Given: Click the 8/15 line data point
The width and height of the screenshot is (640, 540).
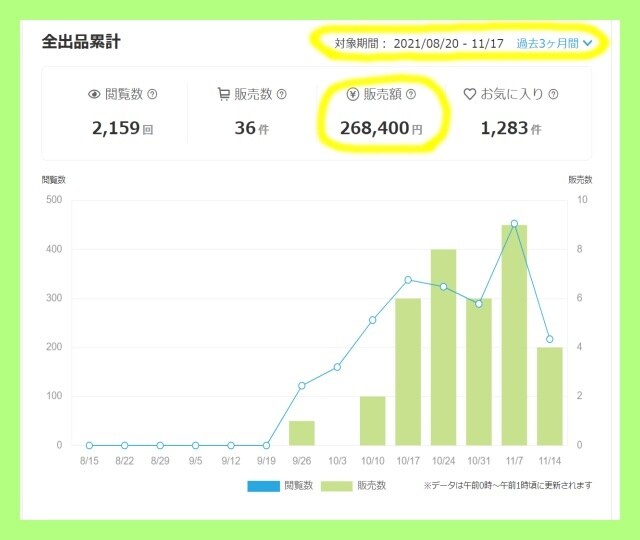Looking at the screenshot, I should [89, 445].
